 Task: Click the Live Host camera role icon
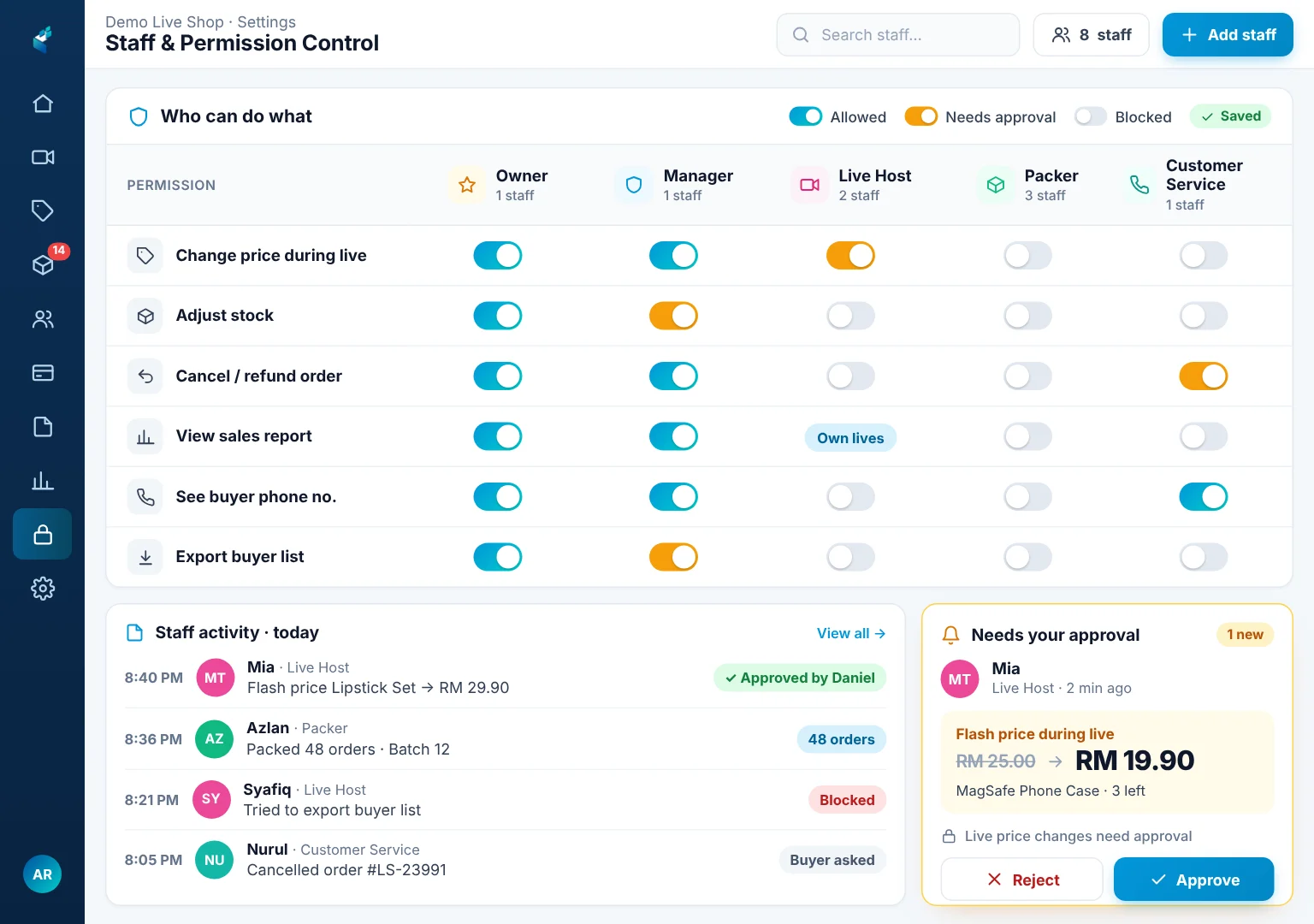(809, 185)
